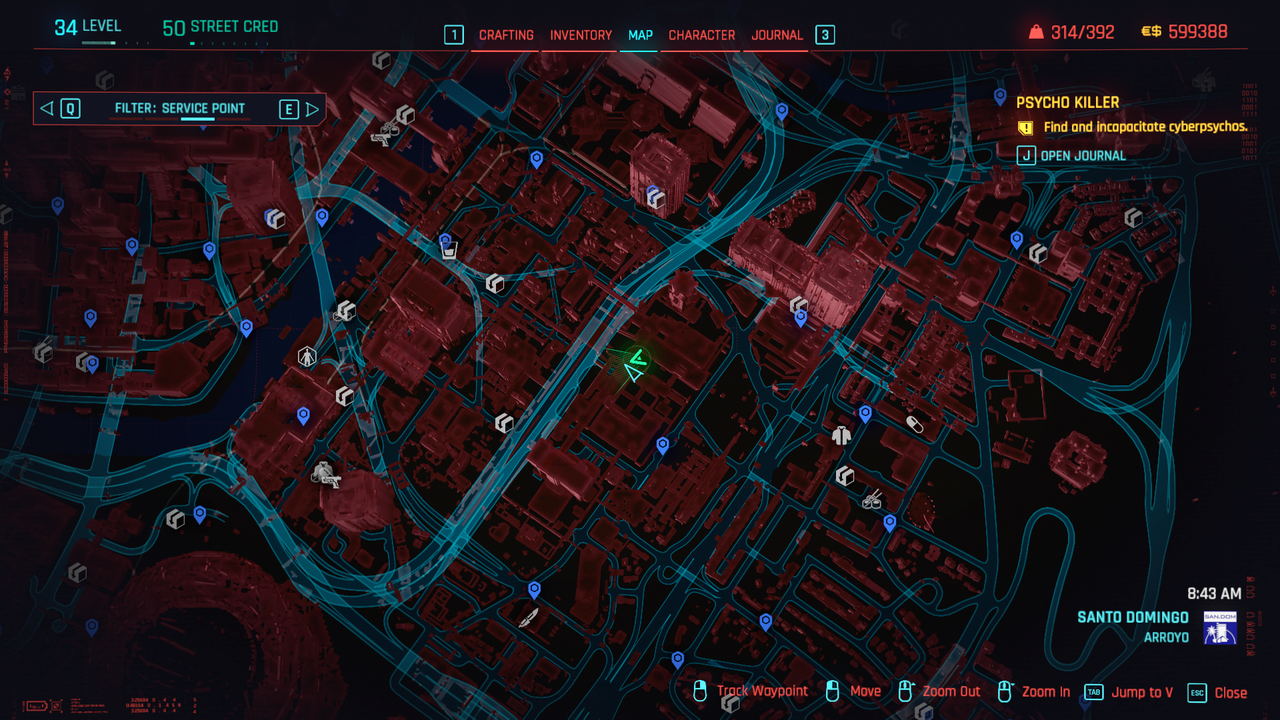
Task: Select the medpoint pill icon
Action: coord(914,424)
